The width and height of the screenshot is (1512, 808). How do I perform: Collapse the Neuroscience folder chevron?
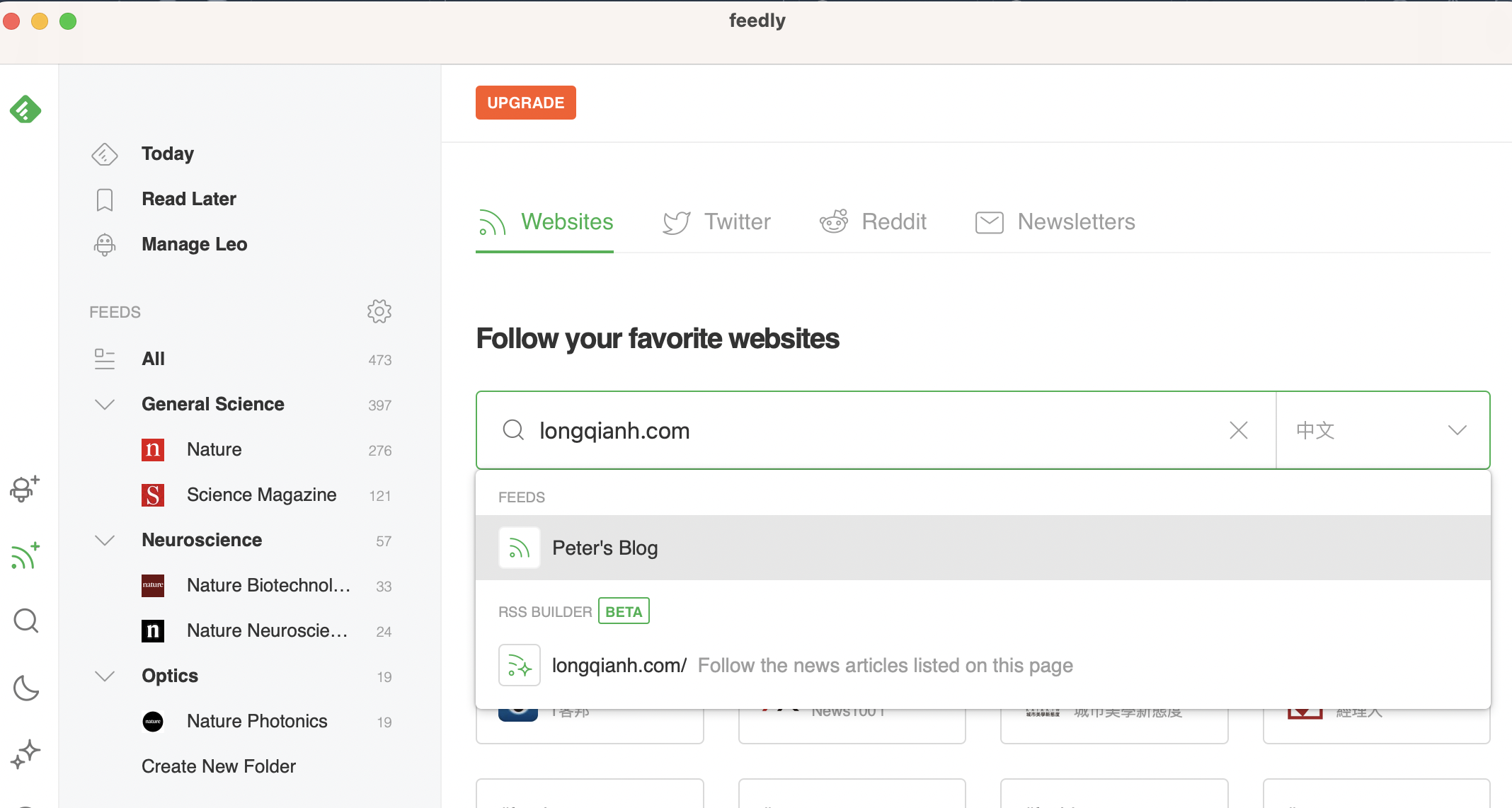(105, 540)
